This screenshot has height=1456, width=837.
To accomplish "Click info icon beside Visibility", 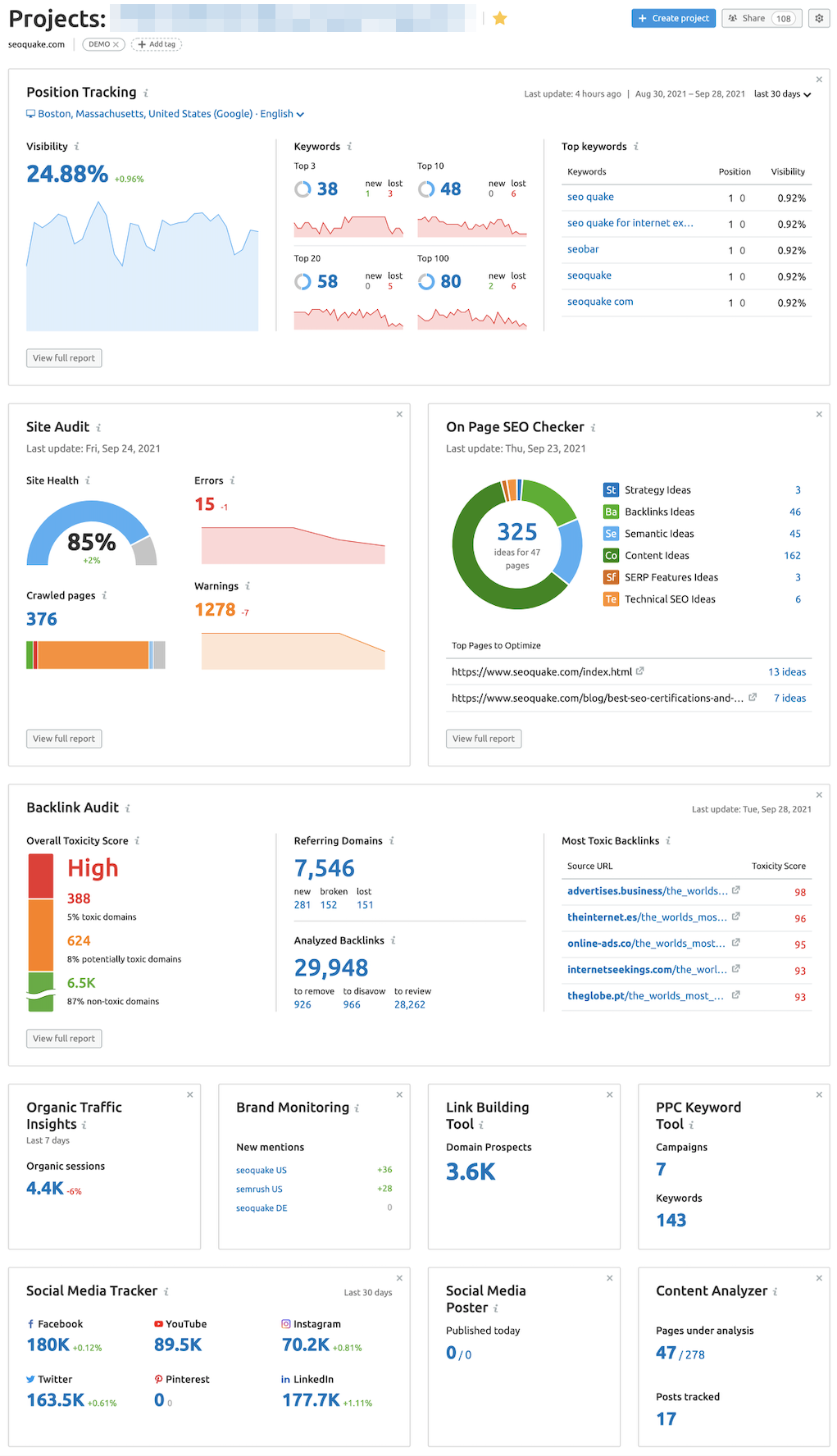I will click(77, 147).
